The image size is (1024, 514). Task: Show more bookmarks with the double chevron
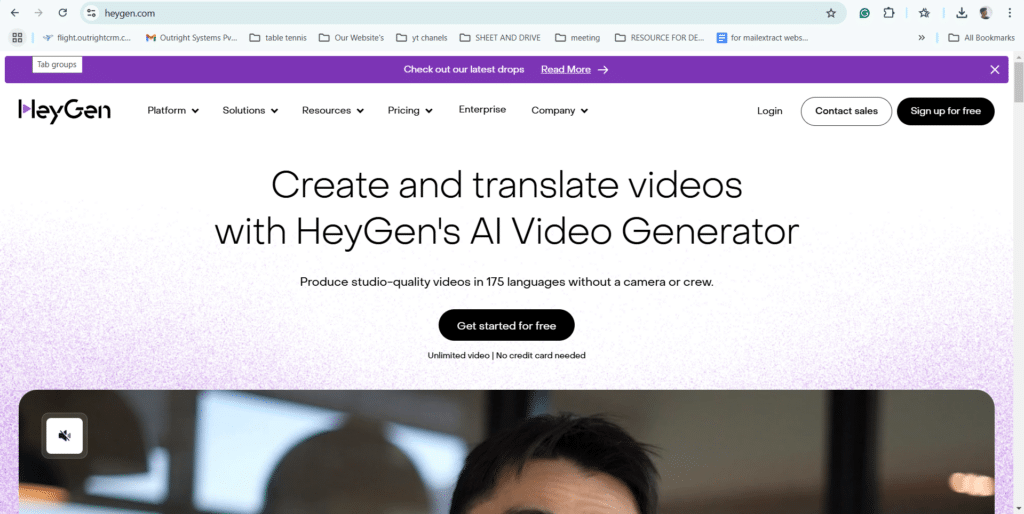pyautogui.click(x=921, y=38)
